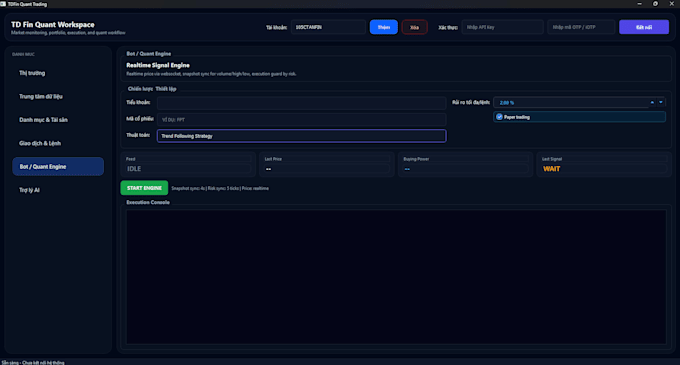Viewport: 680px width, 365px height.
Task: Click the API Key input field
Action: [502, 27]
